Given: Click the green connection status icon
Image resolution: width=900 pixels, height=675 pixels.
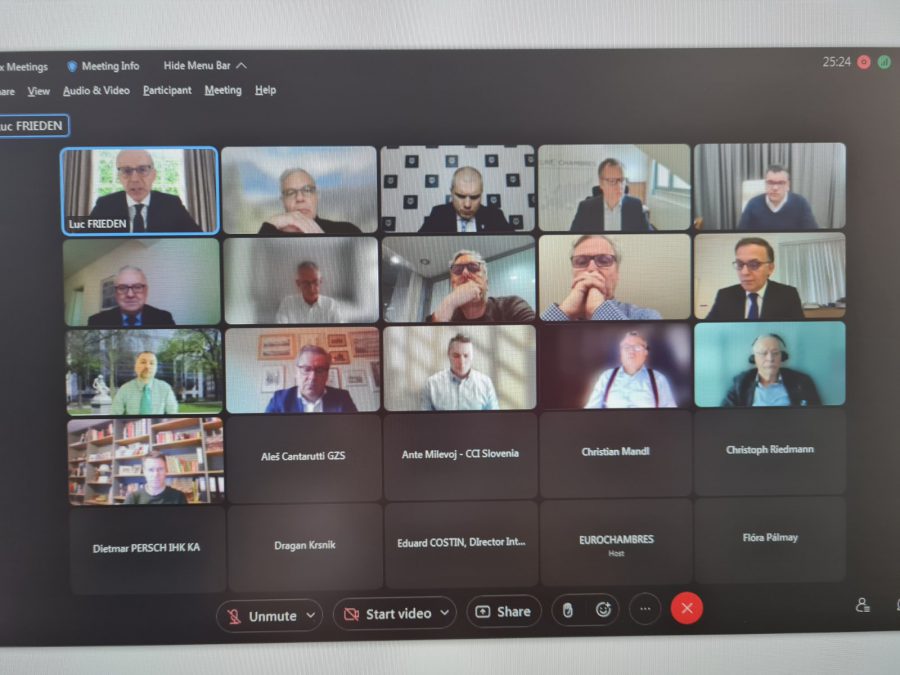Looking at the screenshot, I should 884,62.
